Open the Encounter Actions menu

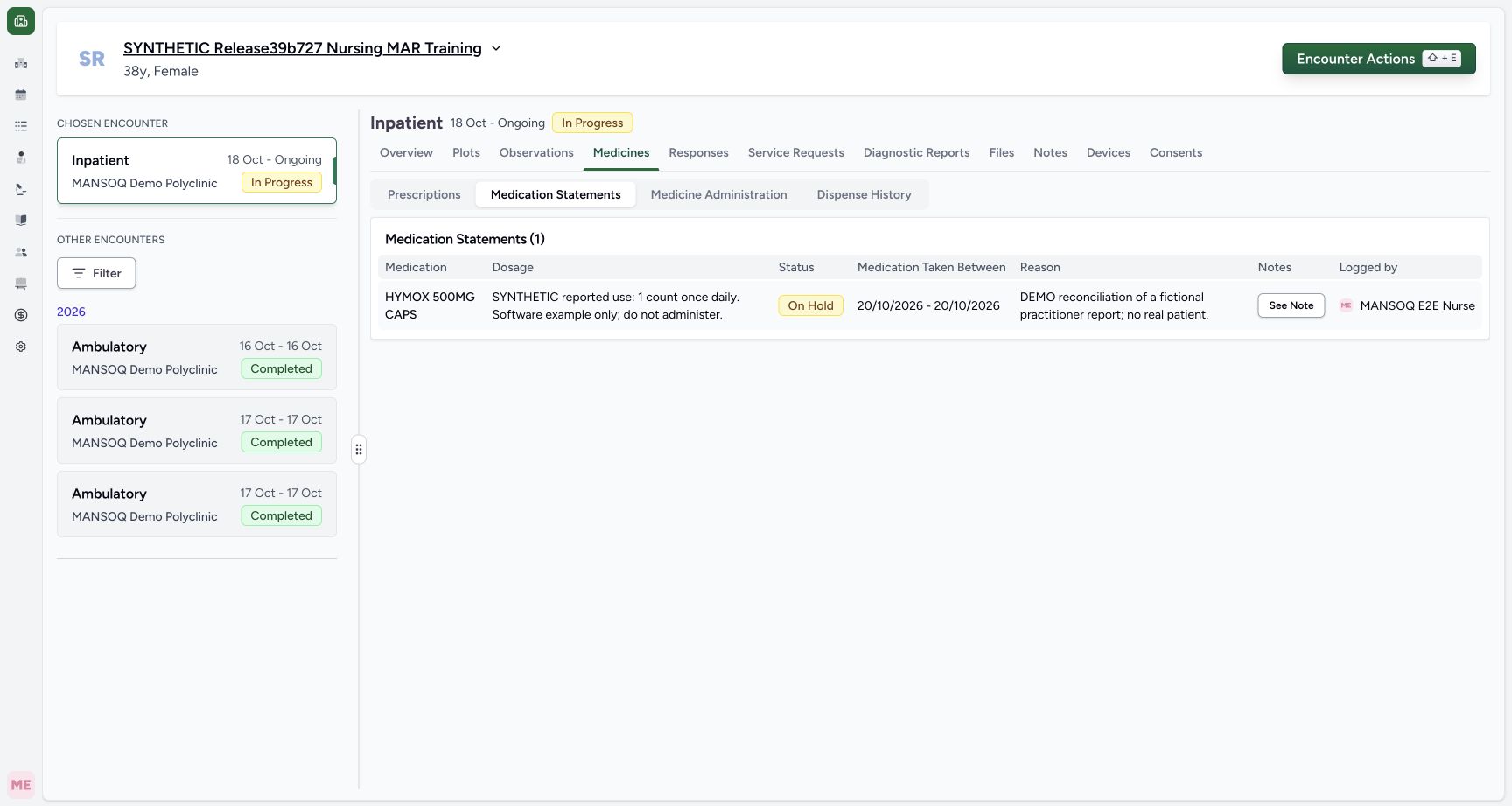1379,59
